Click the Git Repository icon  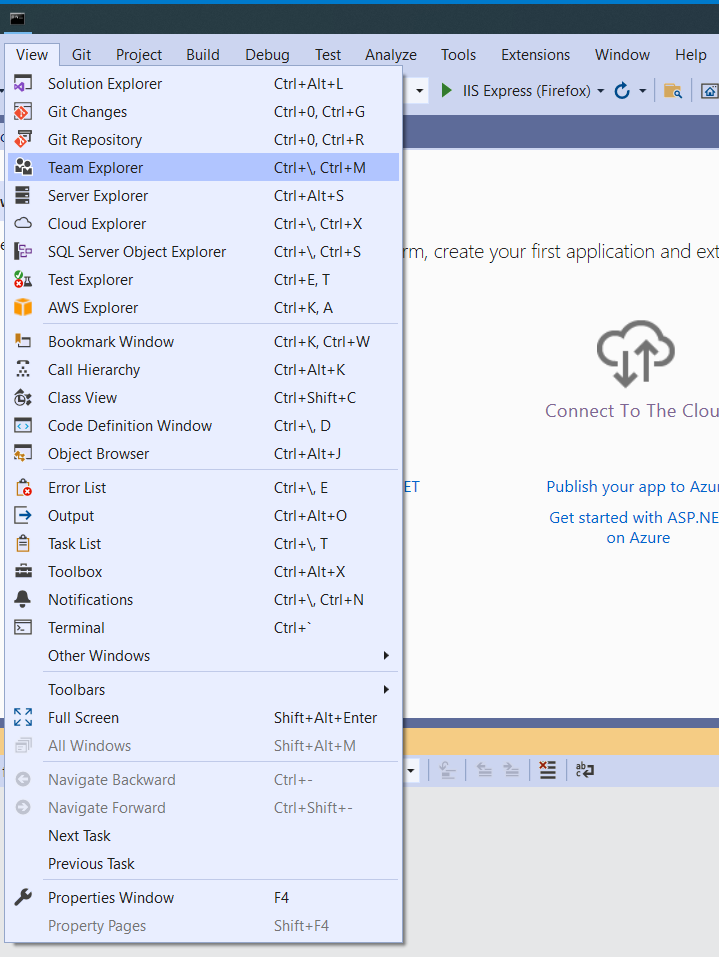tap(23, 140)
